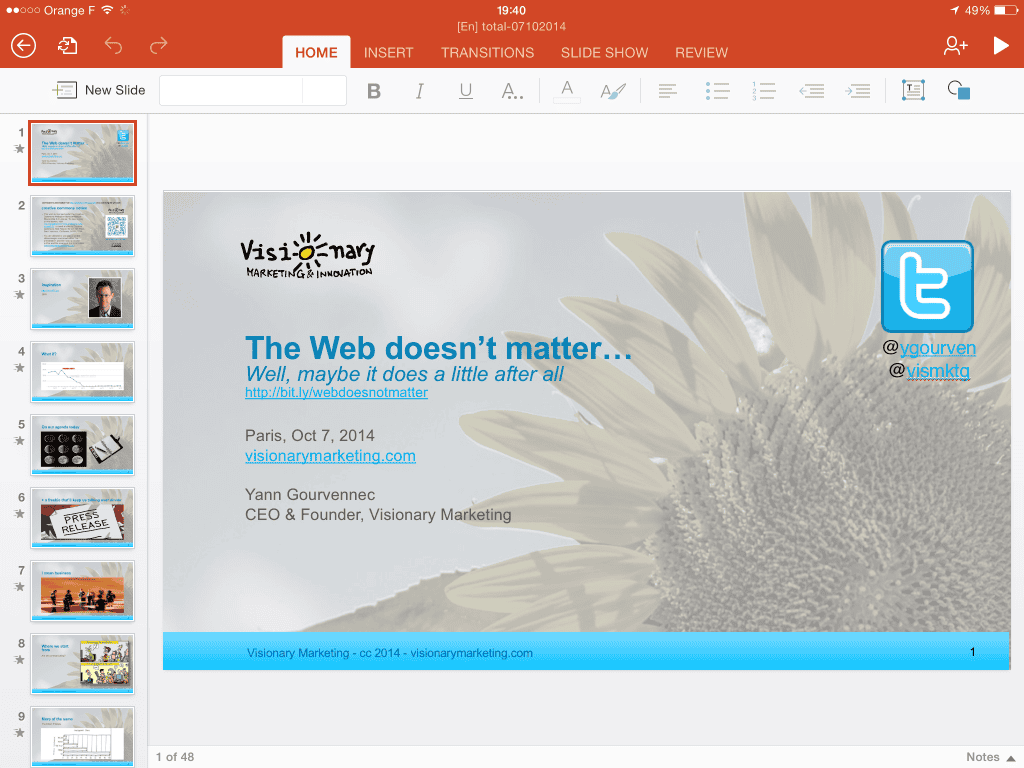Select the Twitter logo image on the slide

927,287
